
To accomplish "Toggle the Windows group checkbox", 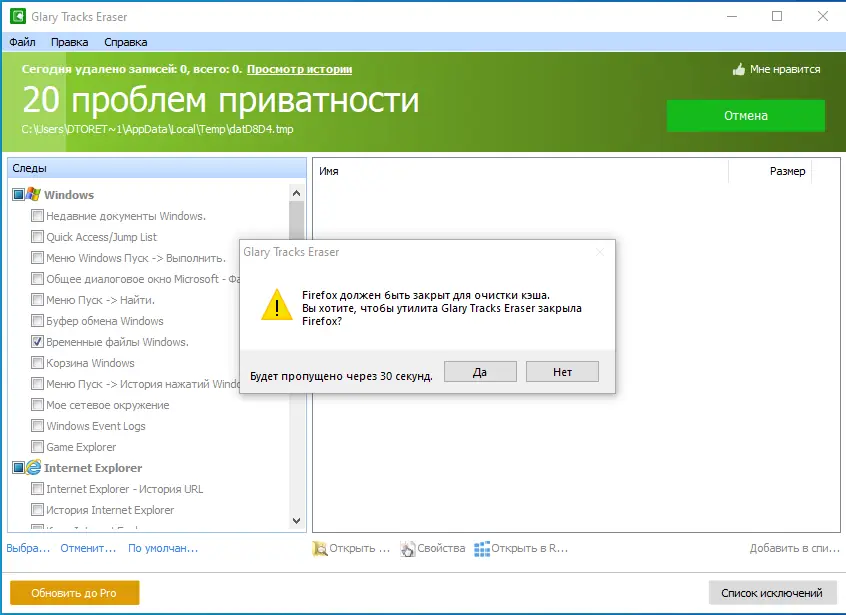I will pyautogui.click(x=18, y=194).
